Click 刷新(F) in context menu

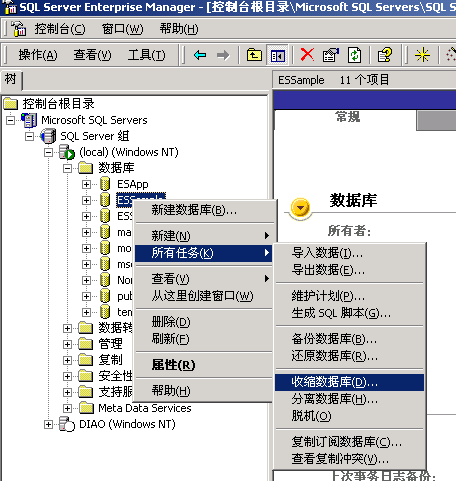[x=204, y=339]
